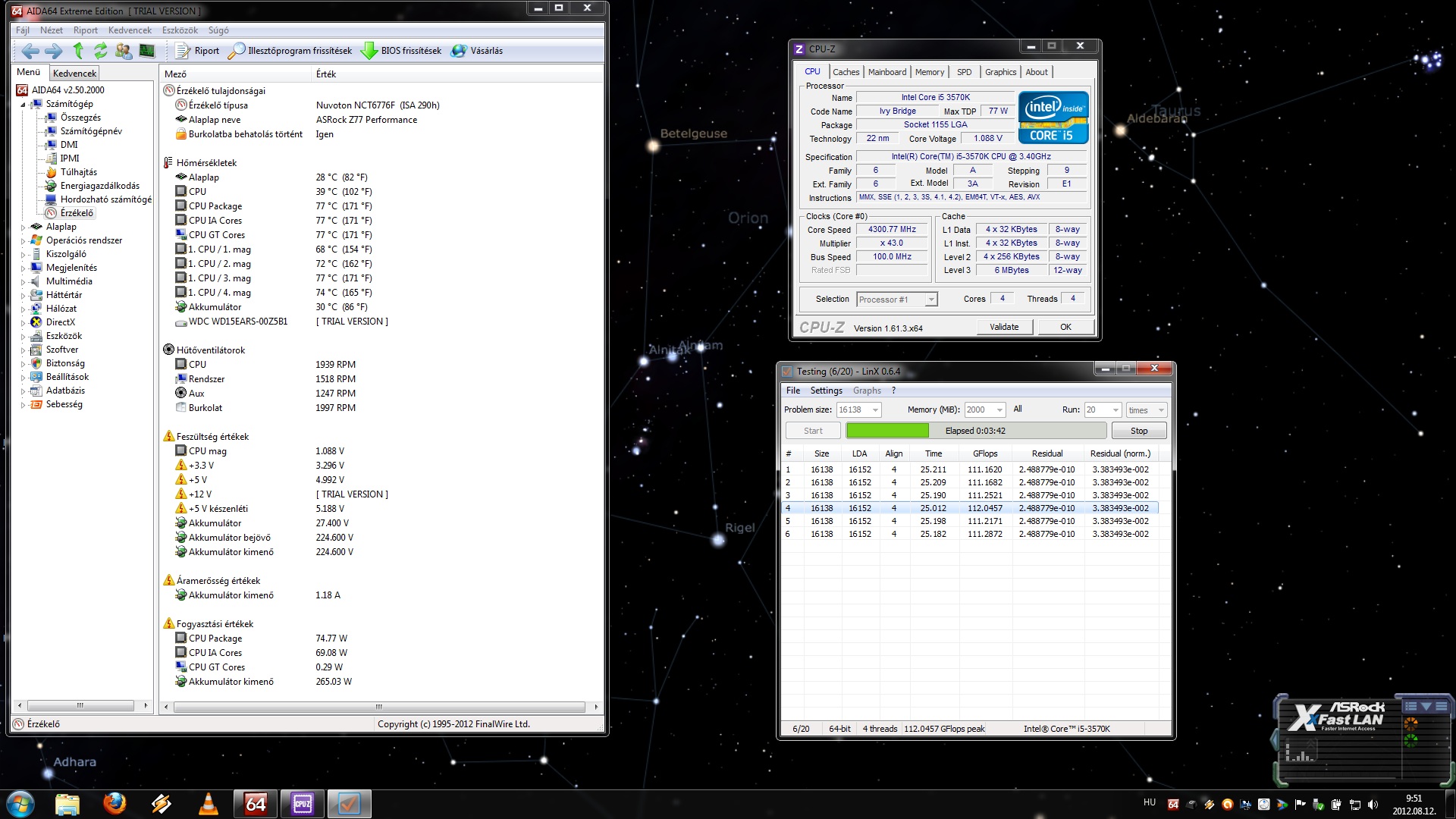This screenshot has height=819, width=1456.
Task: Select DMI tree item
Action: click(69, 145)
